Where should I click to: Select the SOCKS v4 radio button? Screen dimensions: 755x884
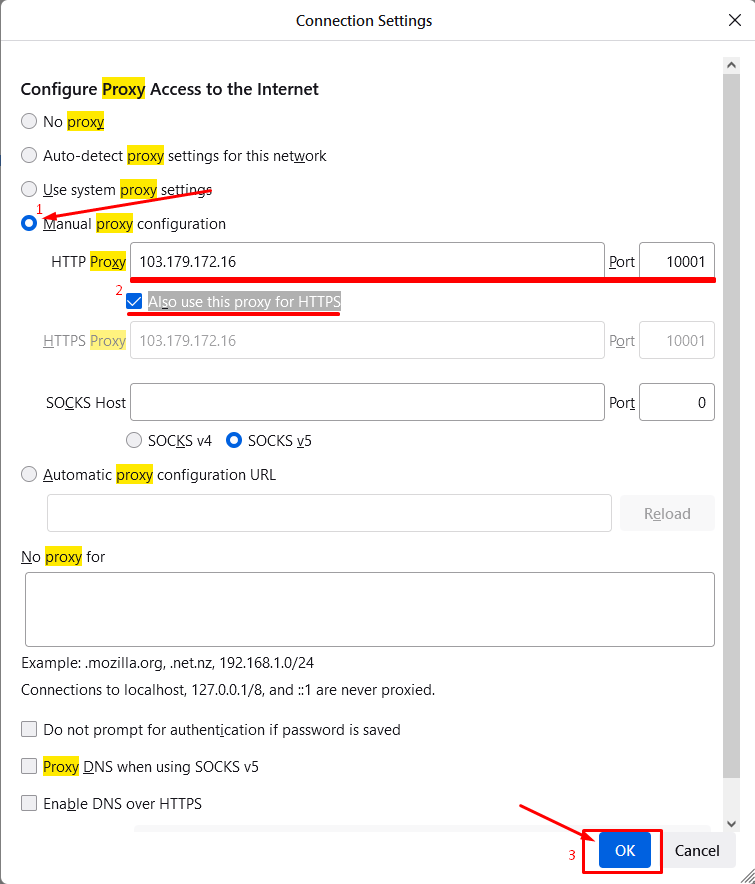(x=134, y=440)
